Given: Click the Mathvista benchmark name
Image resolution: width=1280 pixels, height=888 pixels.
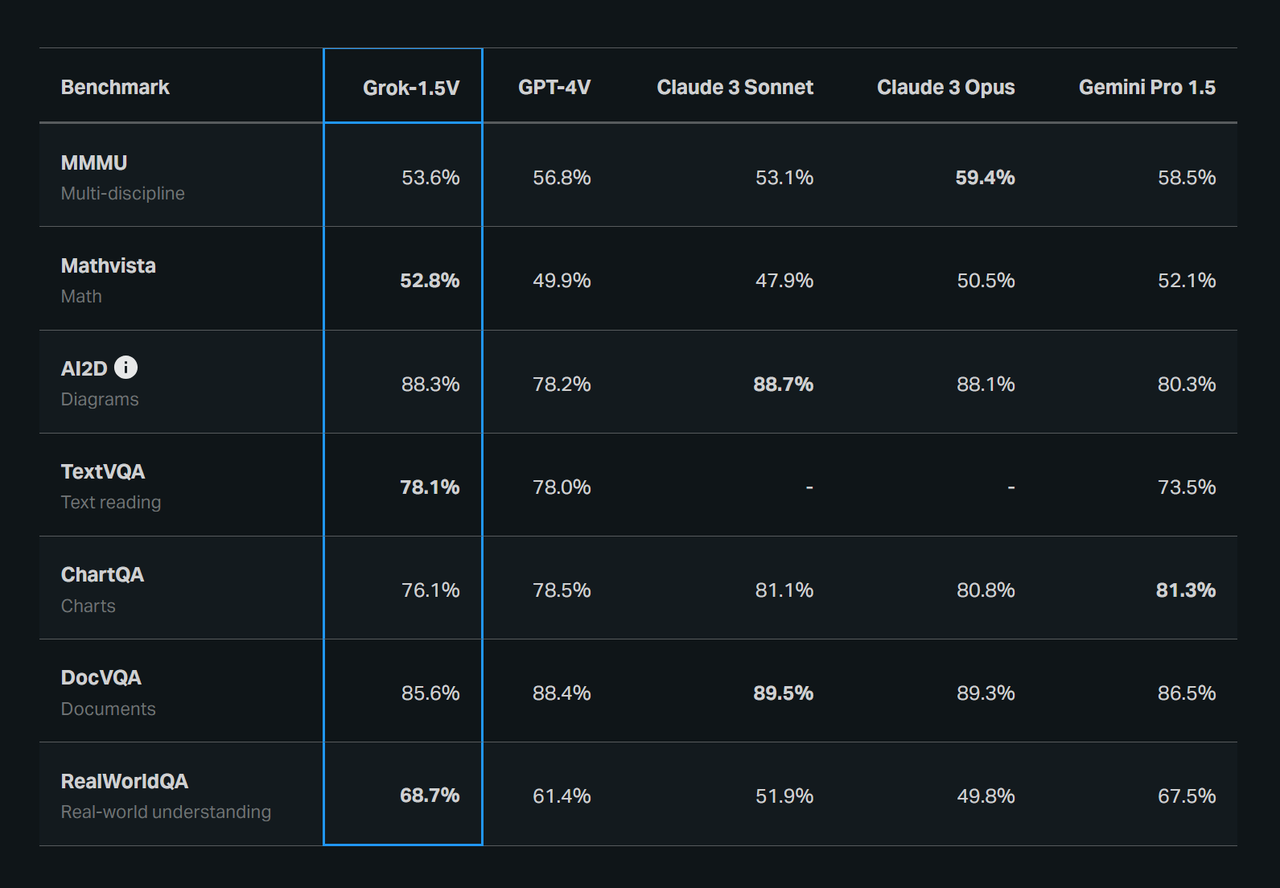Looking at the screenshot, I should pyautogui.click(x=108, y=265).
